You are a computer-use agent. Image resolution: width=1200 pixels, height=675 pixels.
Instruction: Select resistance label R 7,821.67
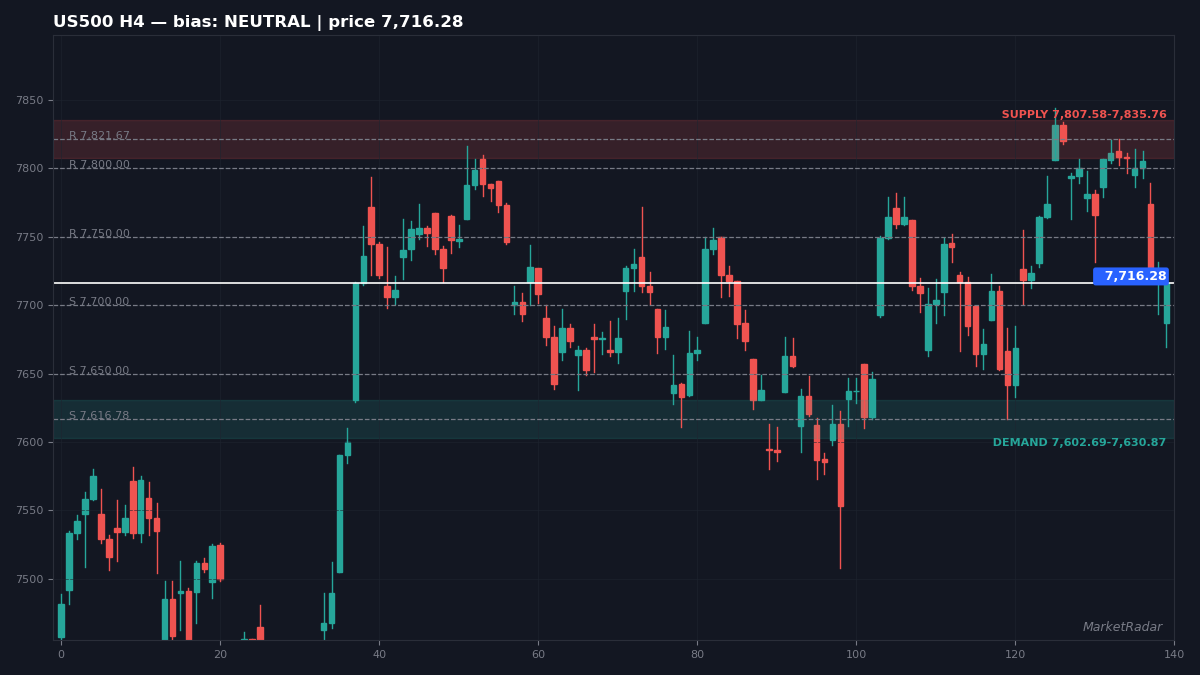(x=99, y=136)
